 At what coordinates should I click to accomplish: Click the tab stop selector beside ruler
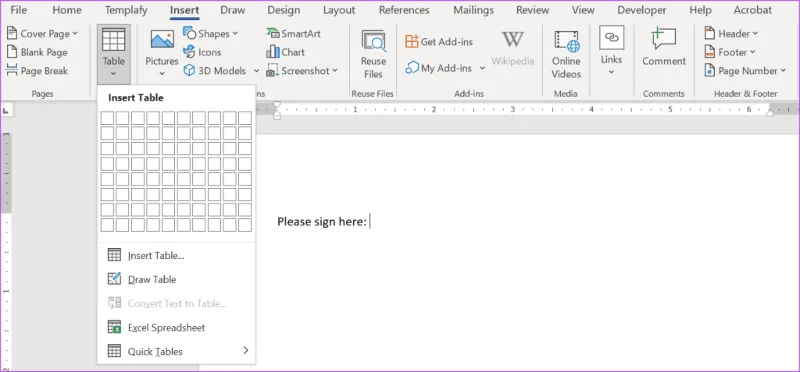click(6, 110)
